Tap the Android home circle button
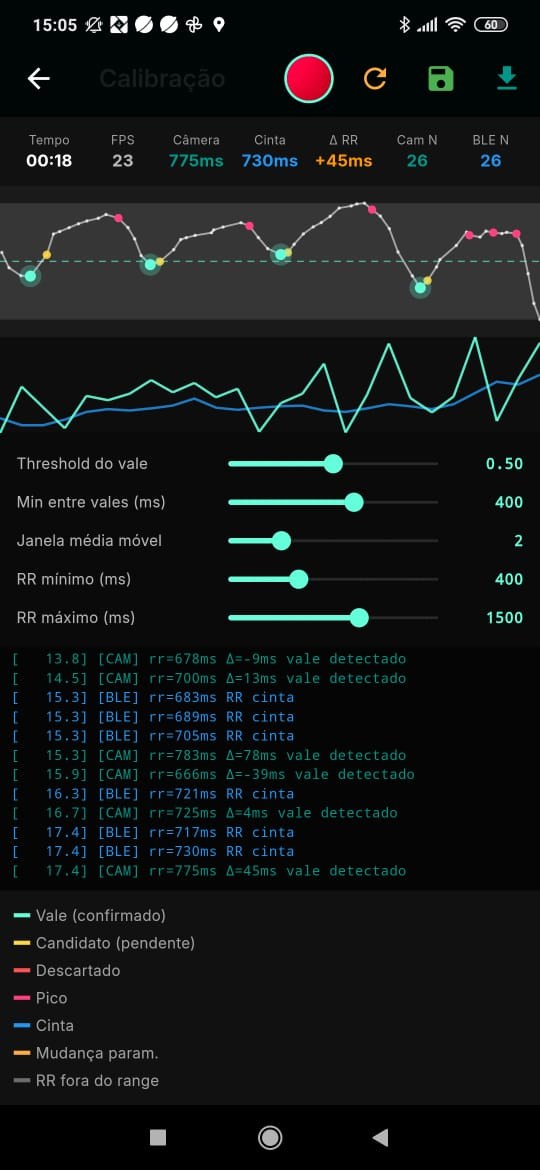The image size is (540, 1170). (270, 1137)
